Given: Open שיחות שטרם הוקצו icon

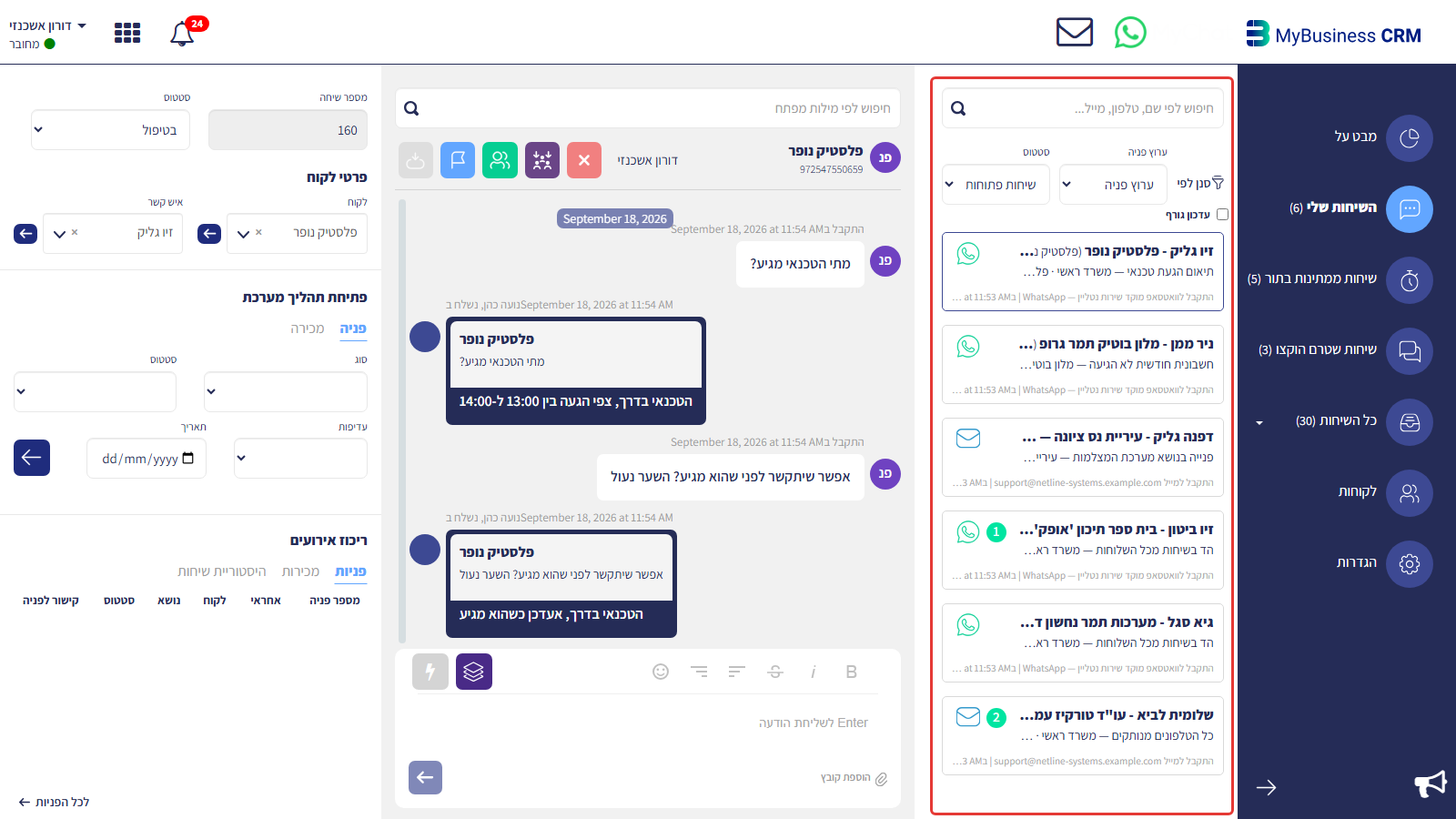Looking at the screenshot, I should (1410, 351).
